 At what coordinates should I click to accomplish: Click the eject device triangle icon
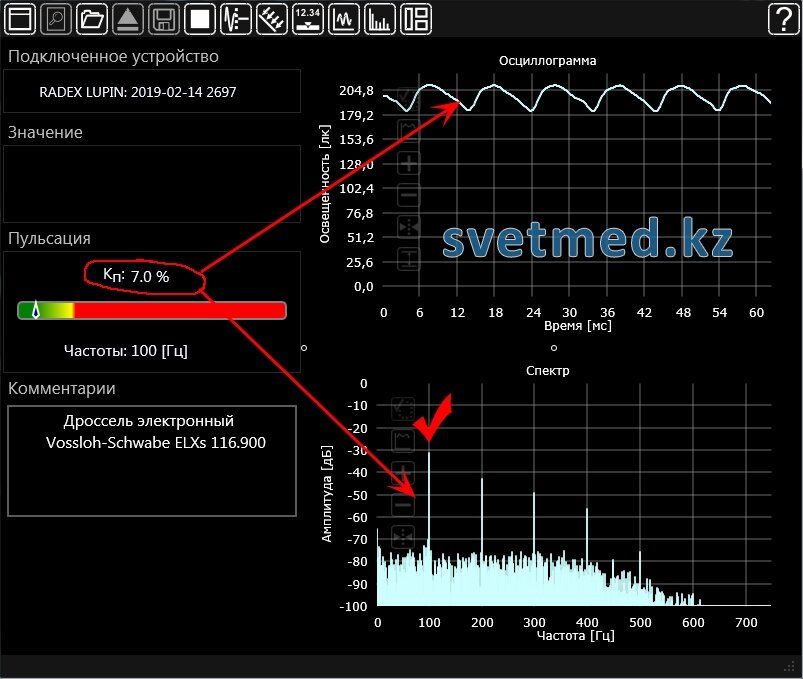point(128,19)
